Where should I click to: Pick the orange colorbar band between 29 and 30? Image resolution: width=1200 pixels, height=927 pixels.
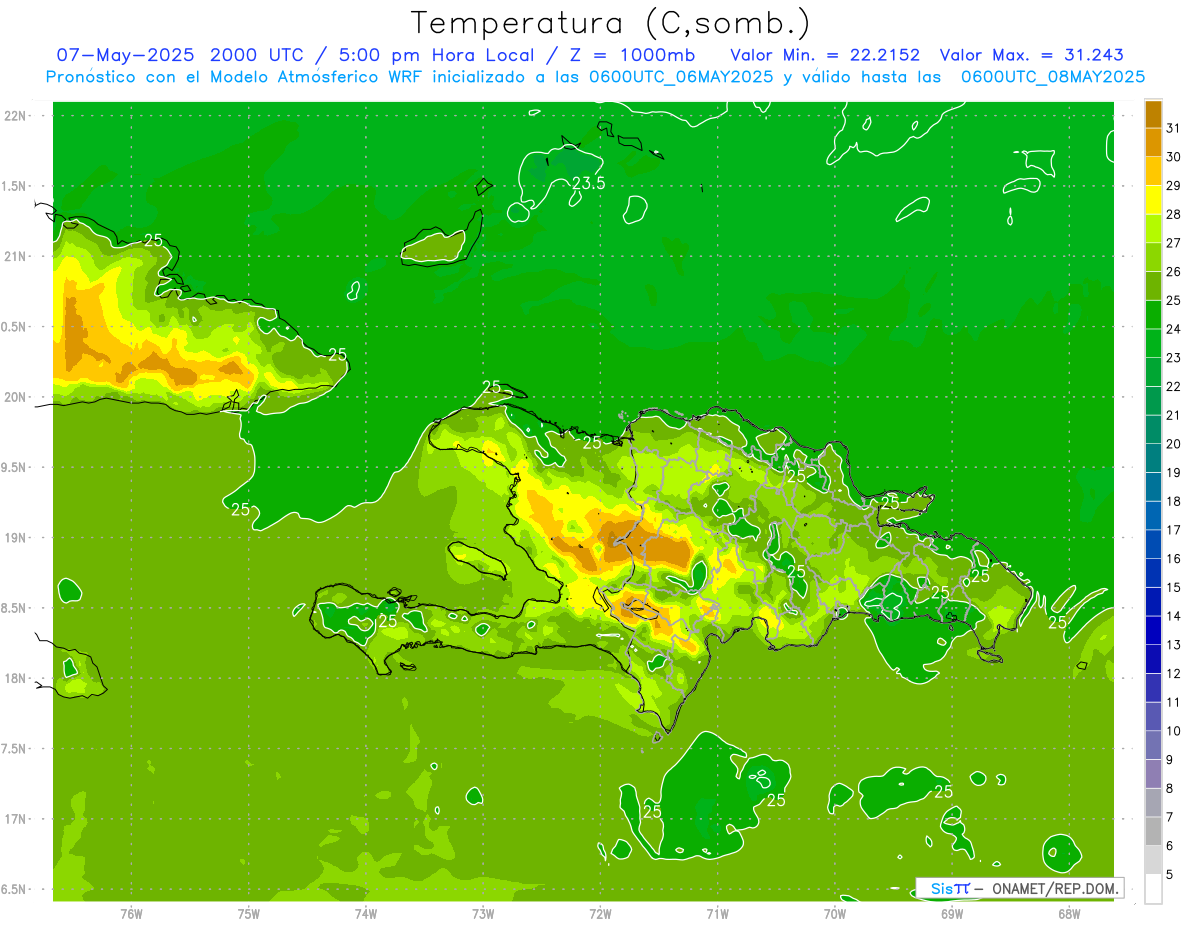point(1153,171)
